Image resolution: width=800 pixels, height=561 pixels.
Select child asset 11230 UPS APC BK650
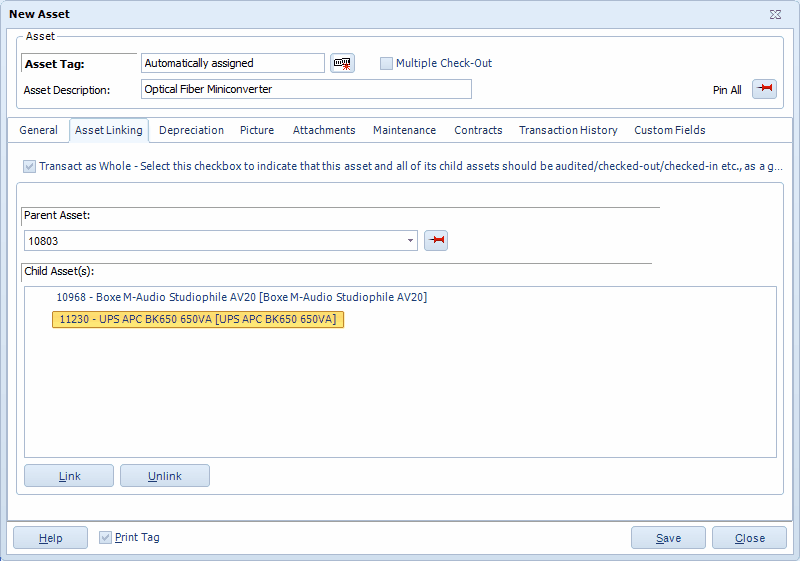tap(198, 319)
